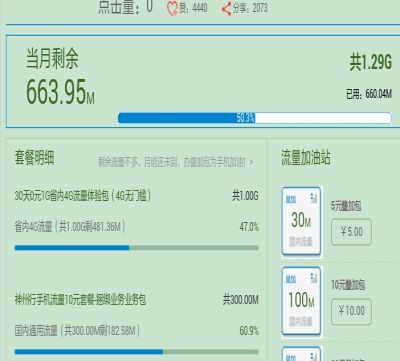Click the 10元叠加包 label
Image resolution: width=400 pixels, height=361 pixels.
[348, 285]
